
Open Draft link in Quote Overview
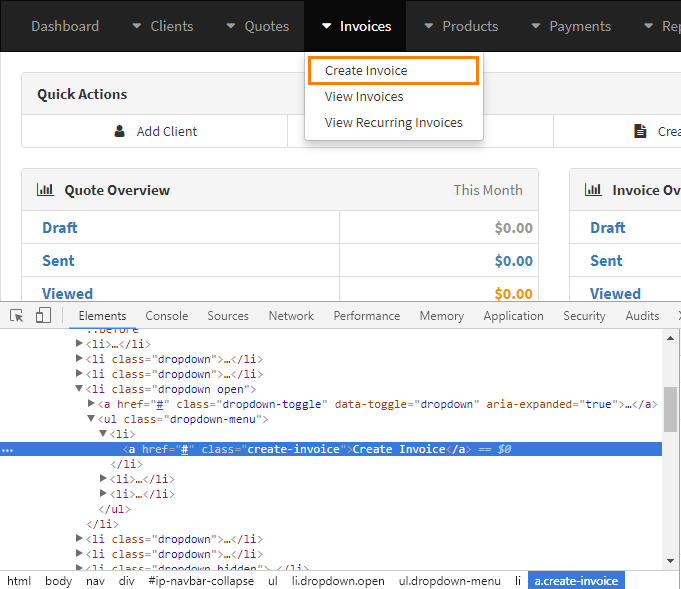tap(60, 228)
